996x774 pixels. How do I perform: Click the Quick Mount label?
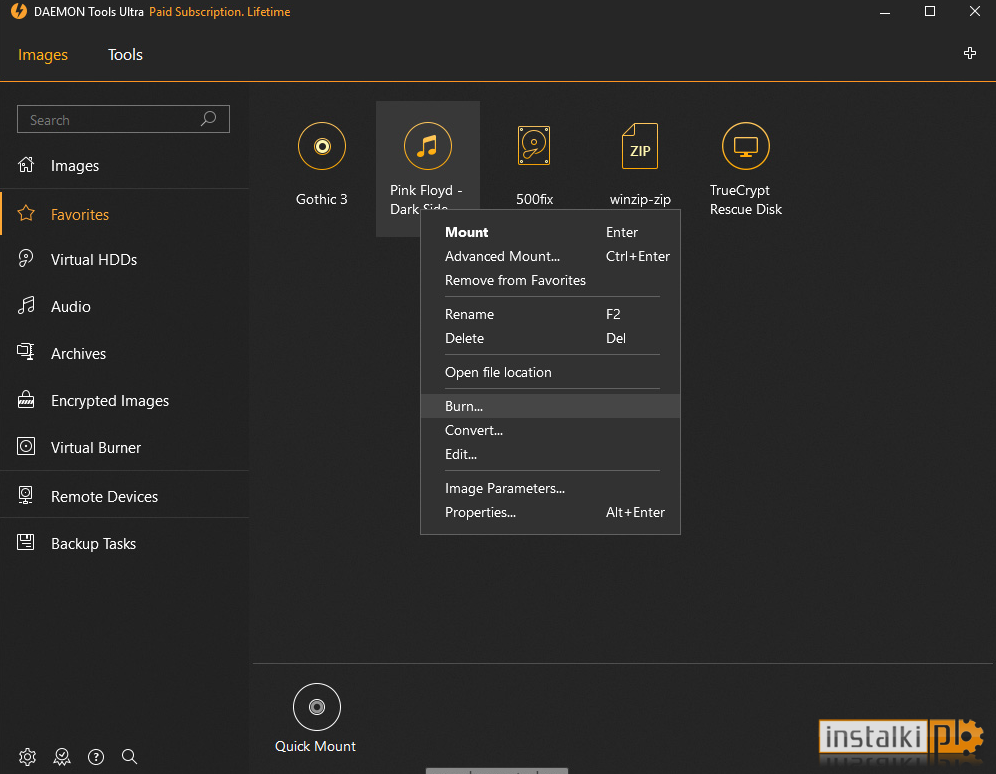point(316,746)
